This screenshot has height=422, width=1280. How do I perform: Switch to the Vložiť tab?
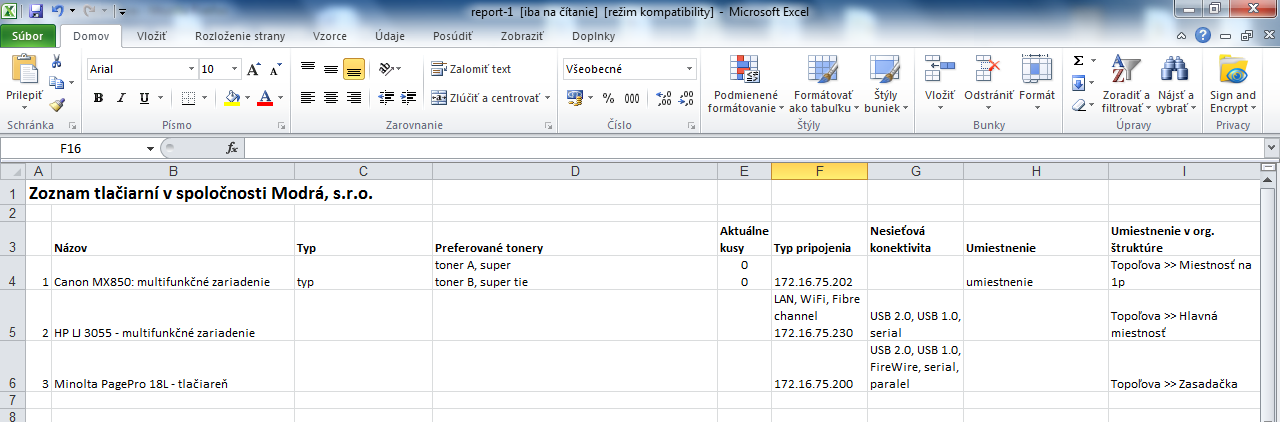click(x=151, y=36)
